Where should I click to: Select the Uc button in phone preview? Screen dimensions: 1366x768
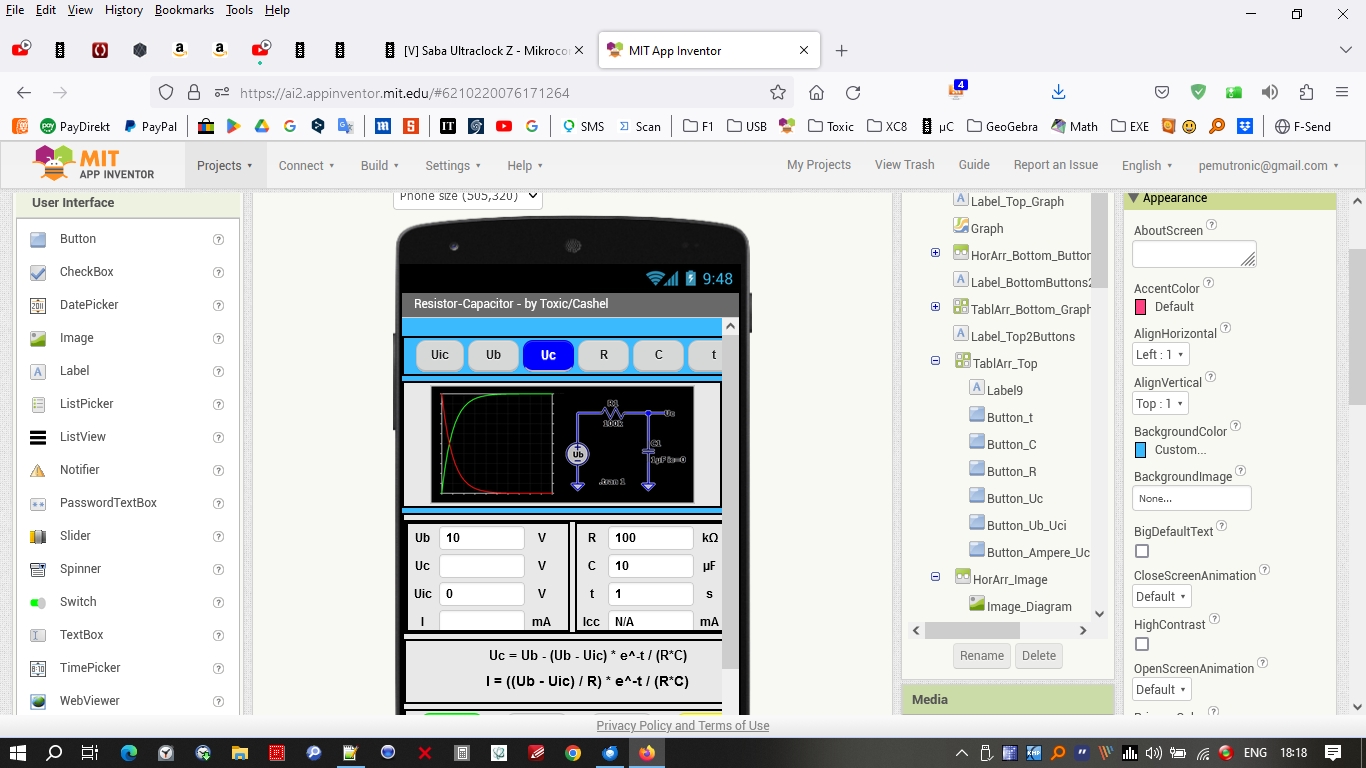click(548, 355)
